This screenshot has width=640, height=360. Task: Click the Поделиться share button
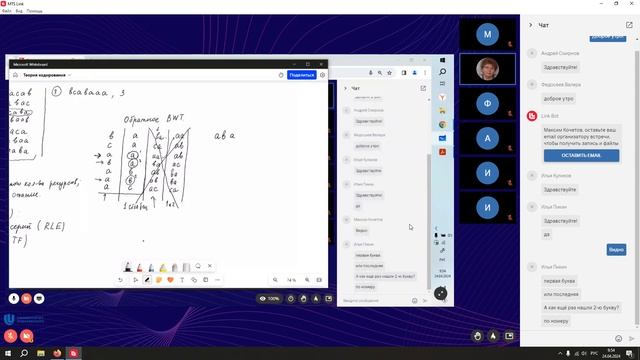coord(302,75)
